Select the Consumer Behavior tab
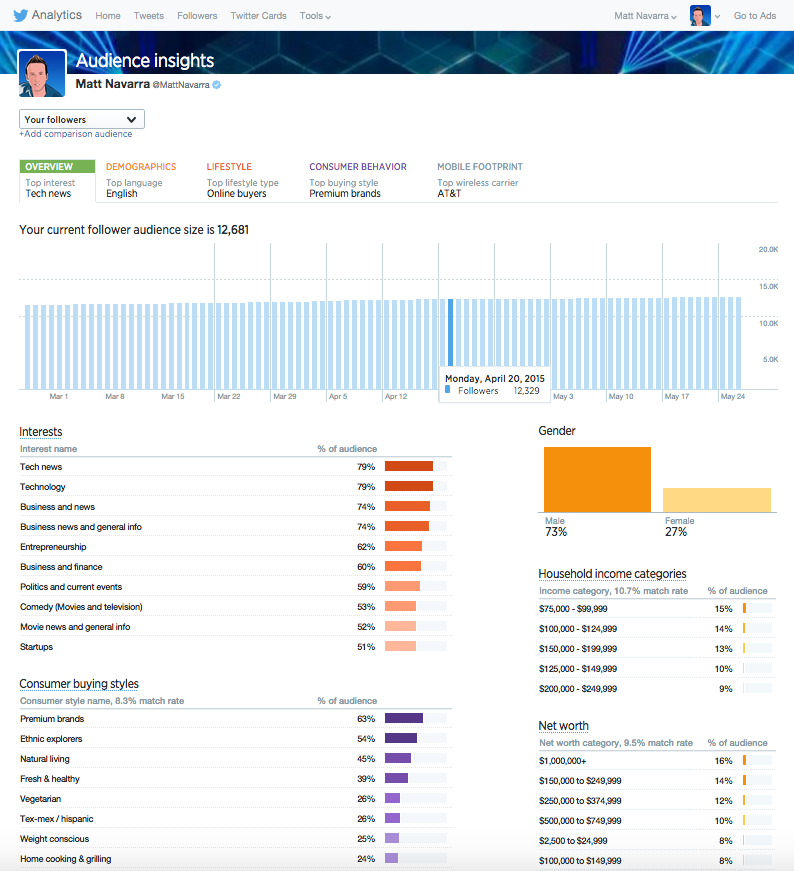 click(357, 167)
